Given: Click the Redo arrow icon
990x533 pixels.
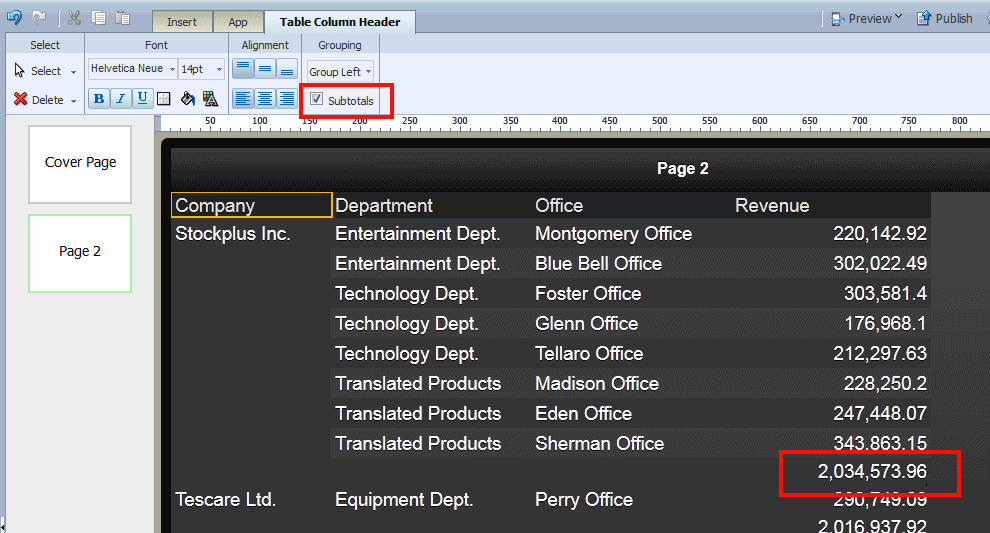Looking at the screenshot, I should [39, 18].
